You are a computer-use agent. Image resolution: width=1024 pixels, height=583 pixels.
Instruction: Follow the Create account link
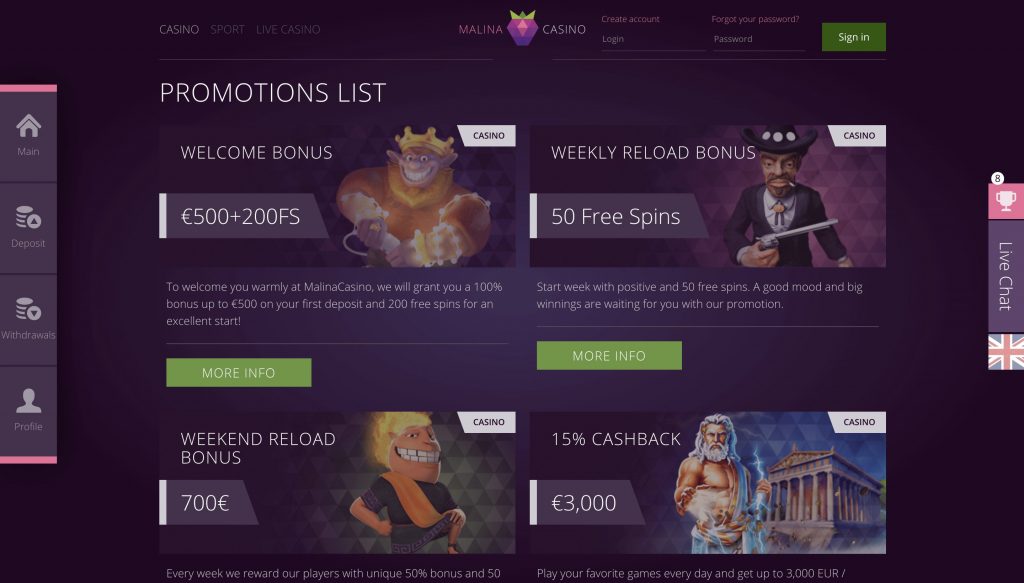pyautogui.click(x=630, y=19)
